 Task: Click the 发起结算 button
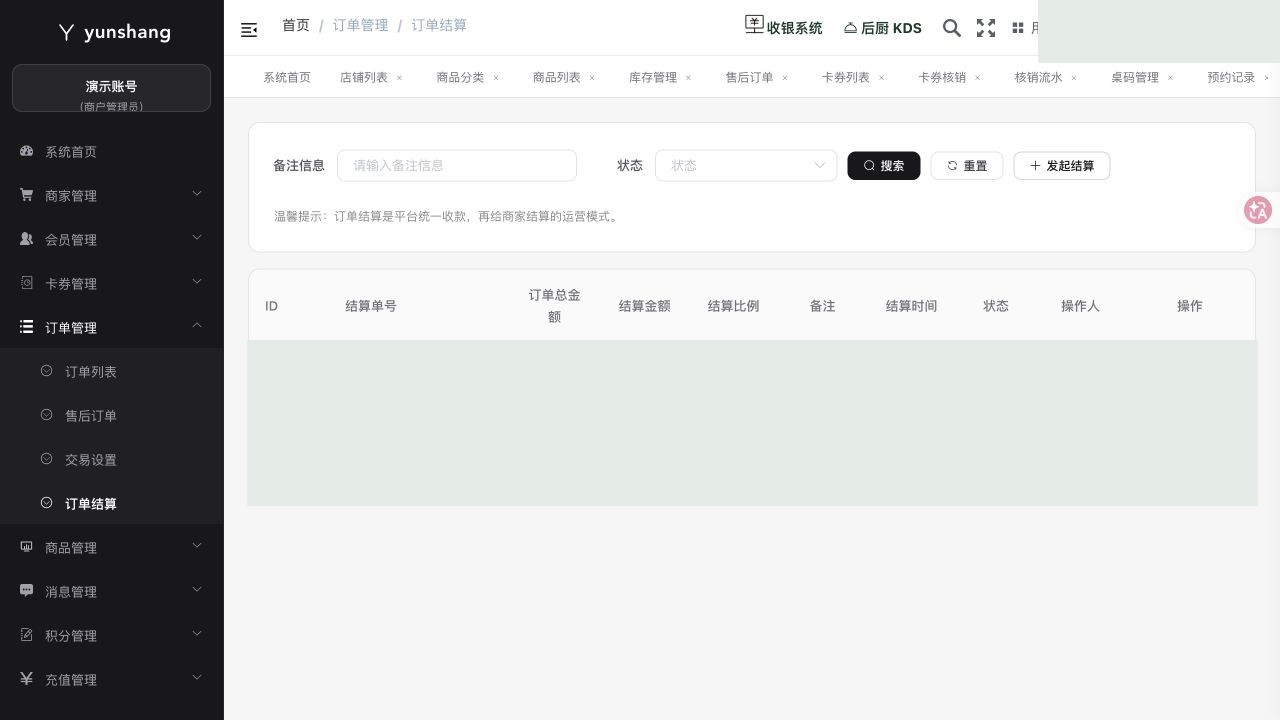pyautogui.click(x=1062, y=166)
